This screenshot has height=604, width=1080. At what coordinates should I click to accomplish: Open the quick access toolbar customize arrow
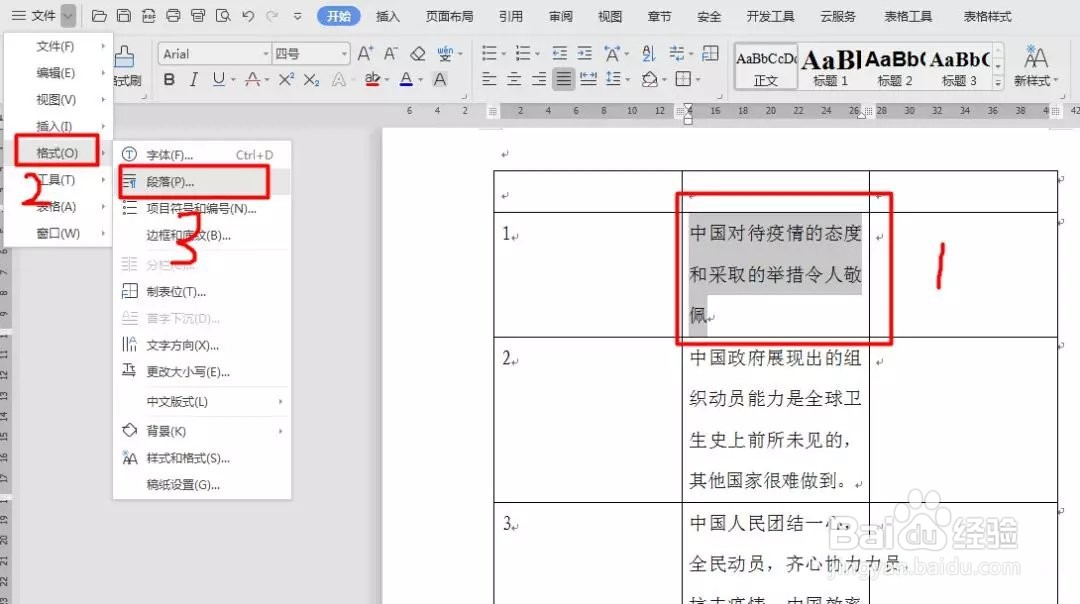point(298,16)
